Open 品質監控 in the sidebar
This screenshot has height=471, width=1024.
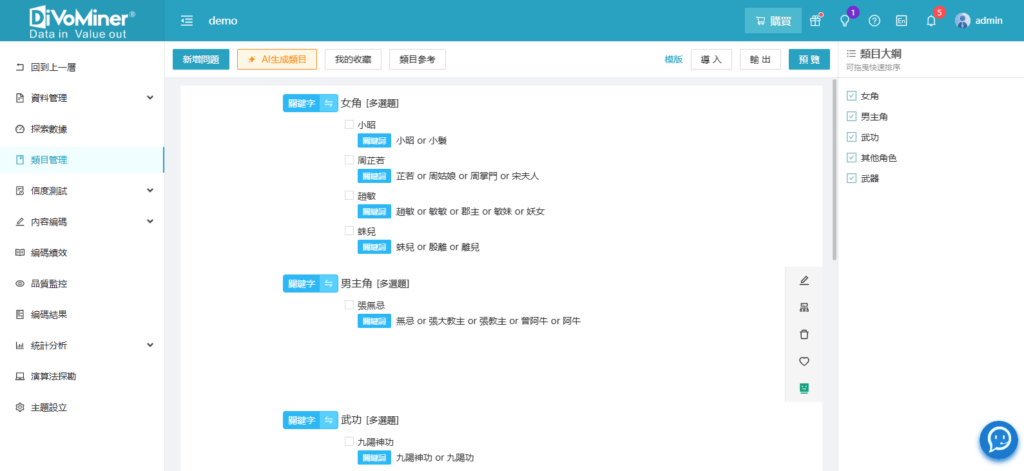48,284
